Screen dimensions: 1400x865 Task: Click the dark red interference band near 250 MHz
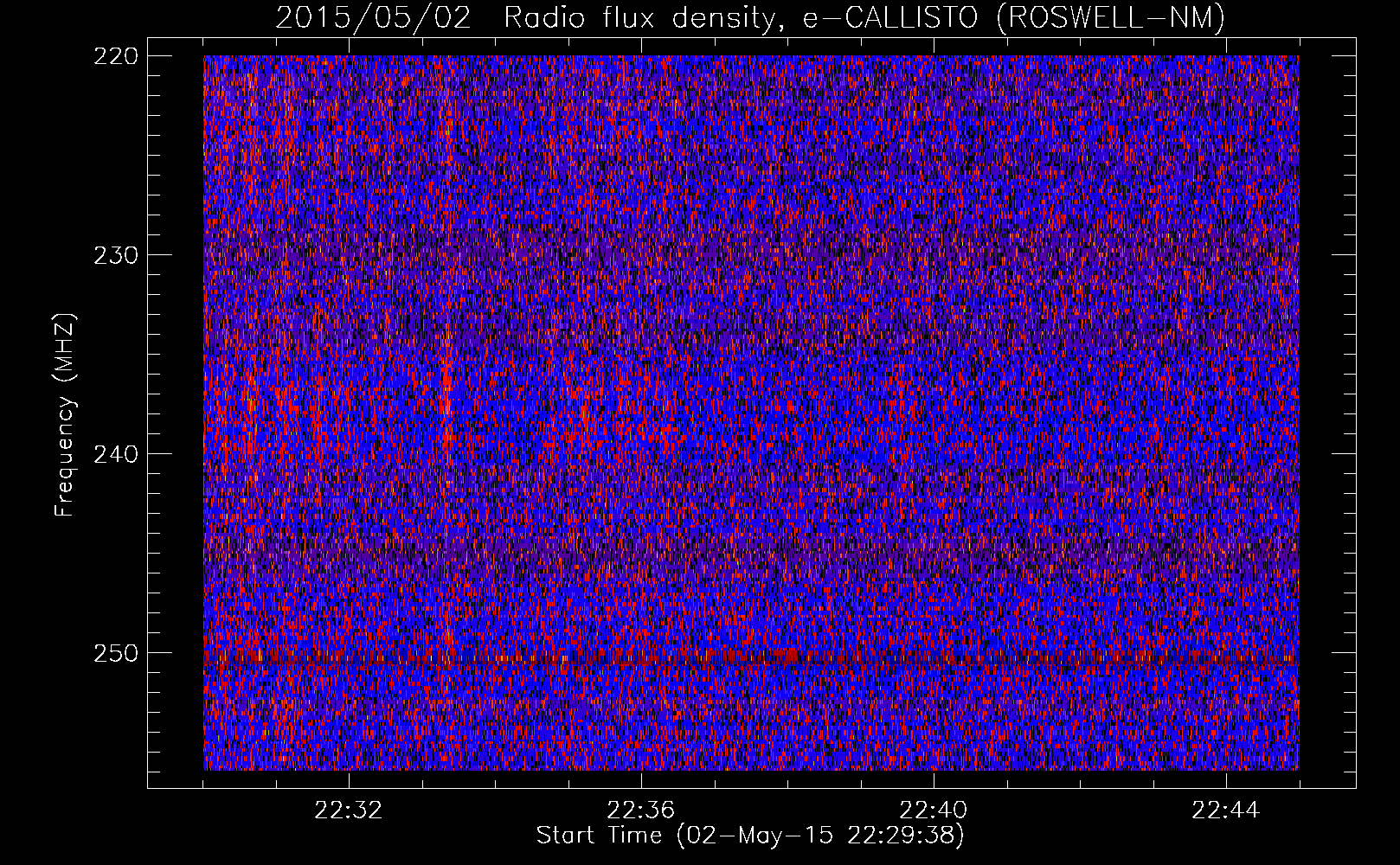[x=751, y=657]
